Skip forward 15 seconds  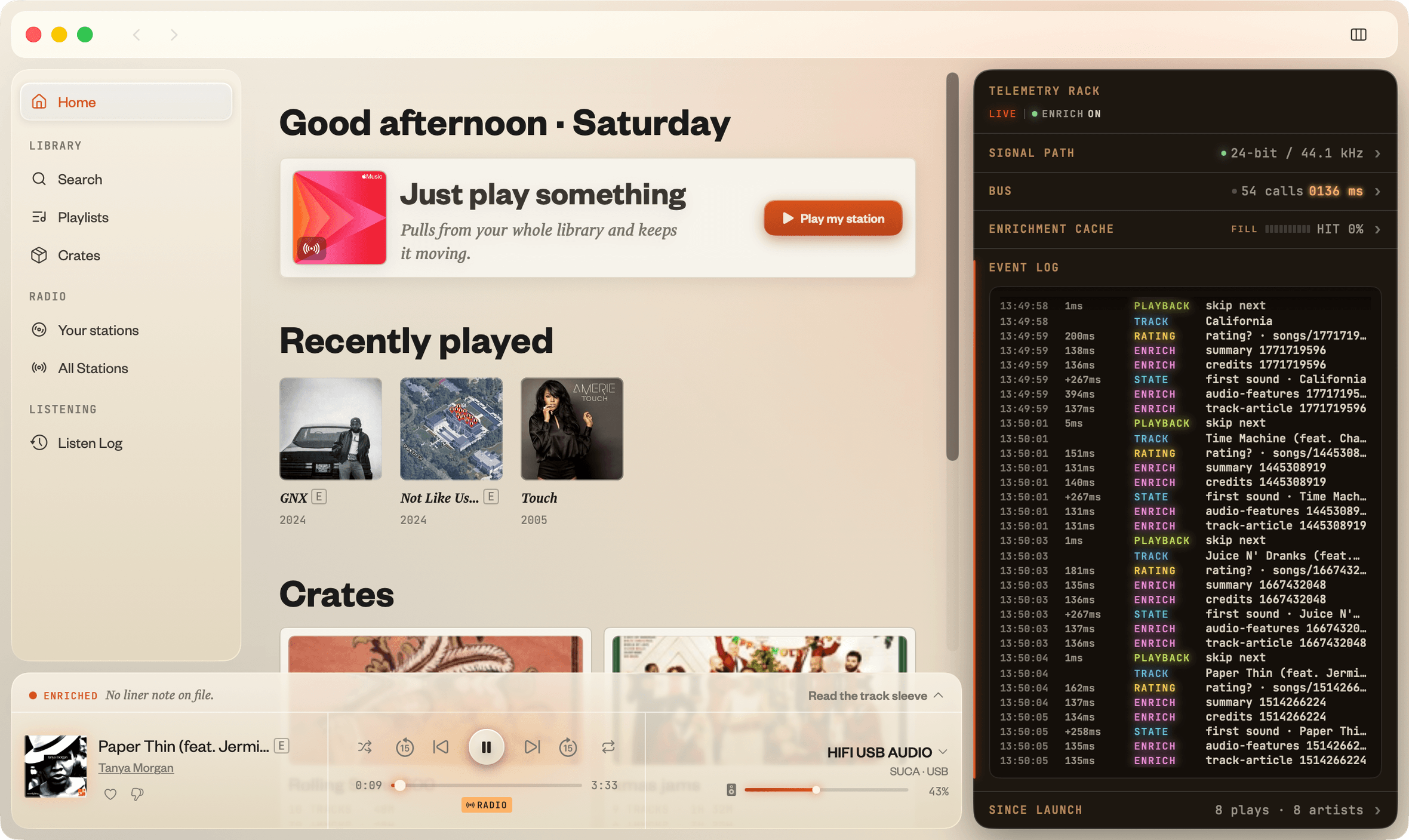[x=568, y=747]
